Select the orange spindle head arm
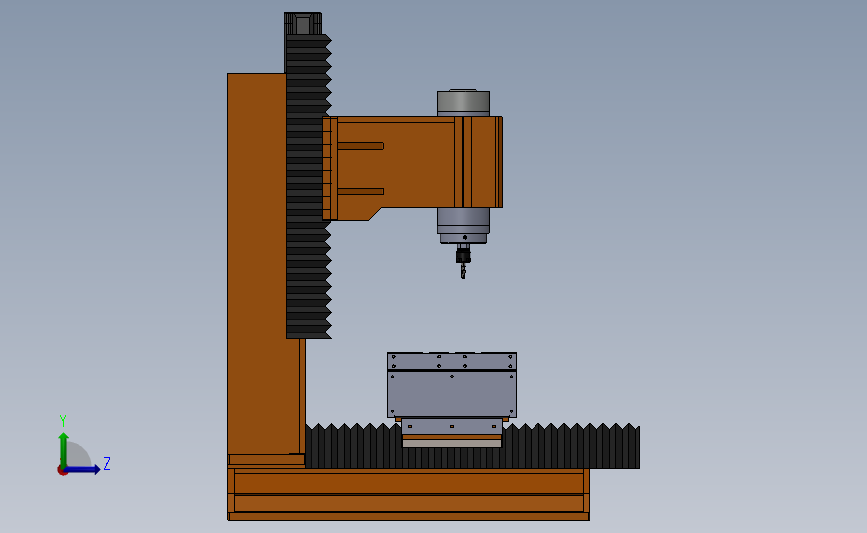Image resolution: width=867 pixels, height=533 pixels. (412, 168)
